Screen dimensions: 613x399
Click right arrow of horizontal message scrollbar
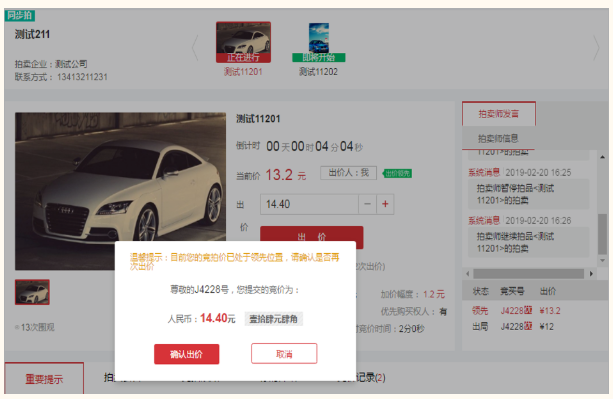point(591,274)
